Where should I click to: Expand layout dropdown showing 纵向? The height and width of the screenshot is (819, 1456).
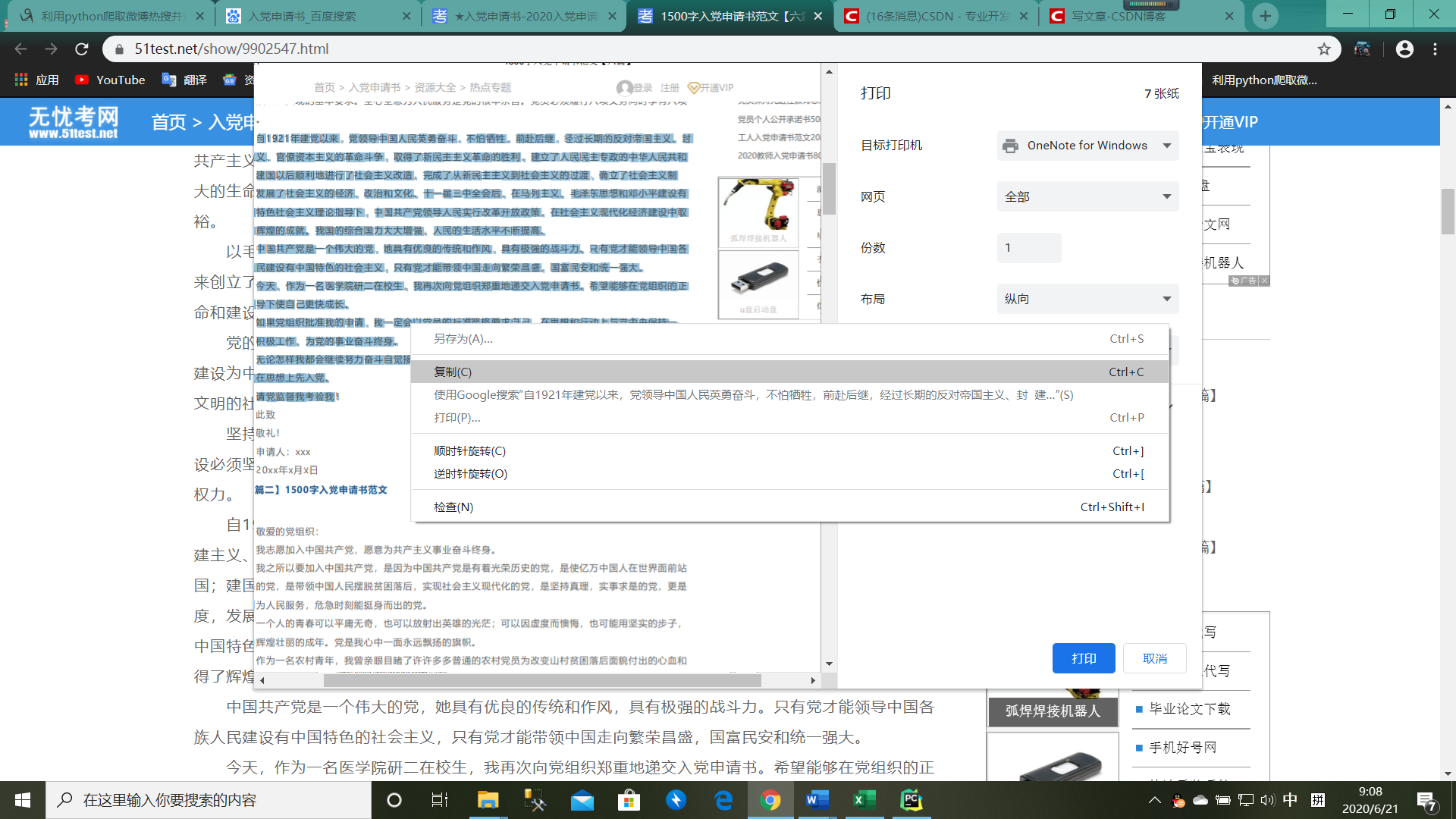click(1087, 300)
